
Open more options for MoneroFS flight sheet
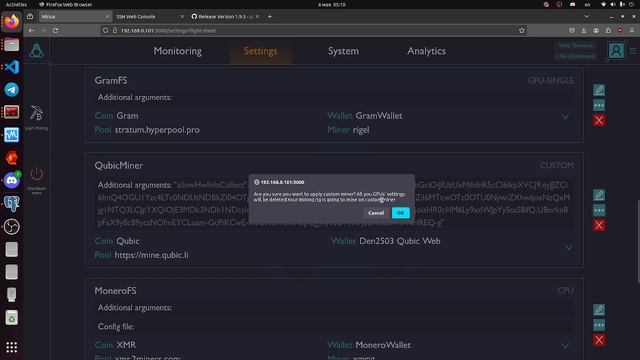click(599, 325)
